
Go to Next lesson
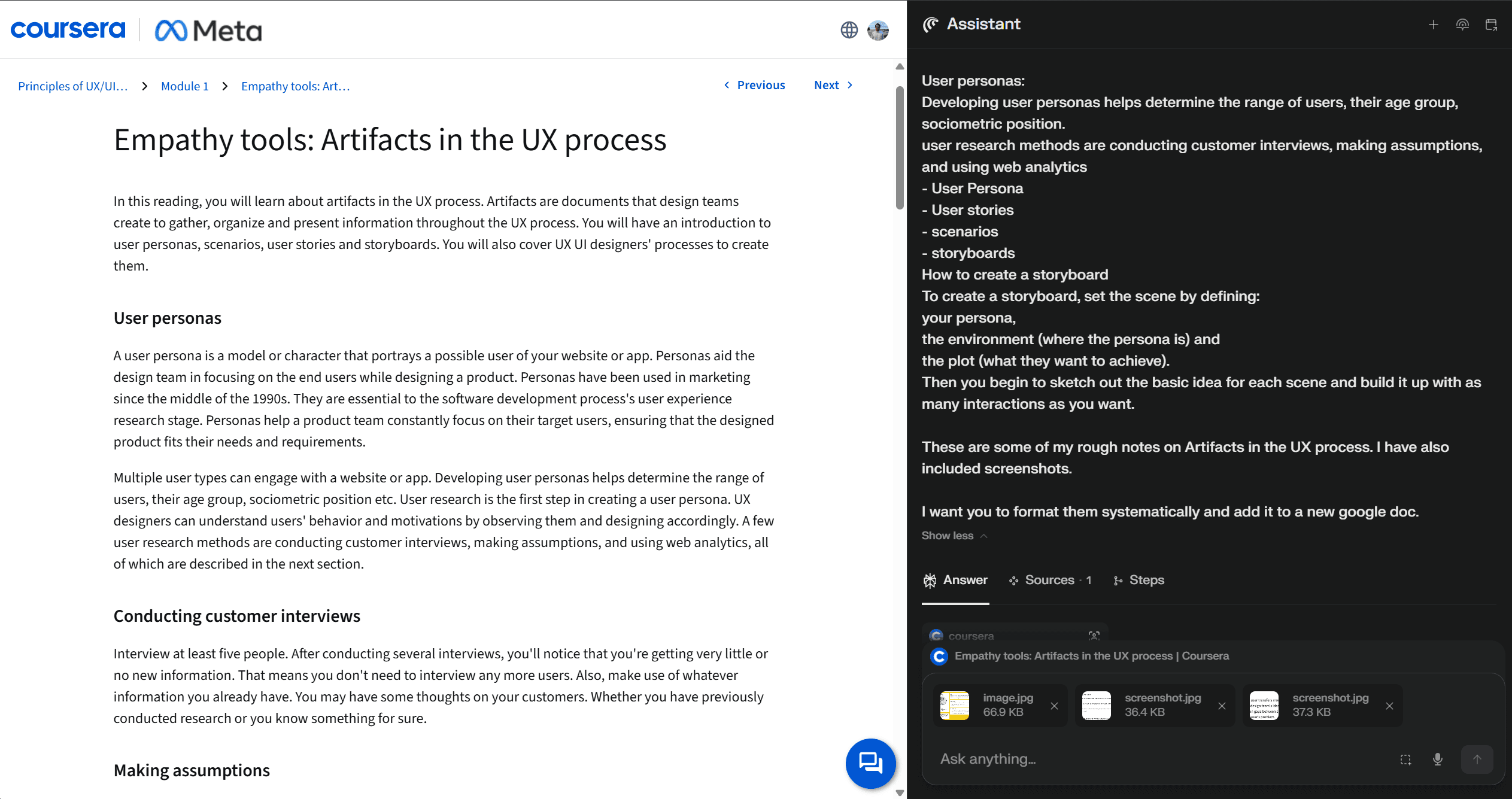point(833,85)
